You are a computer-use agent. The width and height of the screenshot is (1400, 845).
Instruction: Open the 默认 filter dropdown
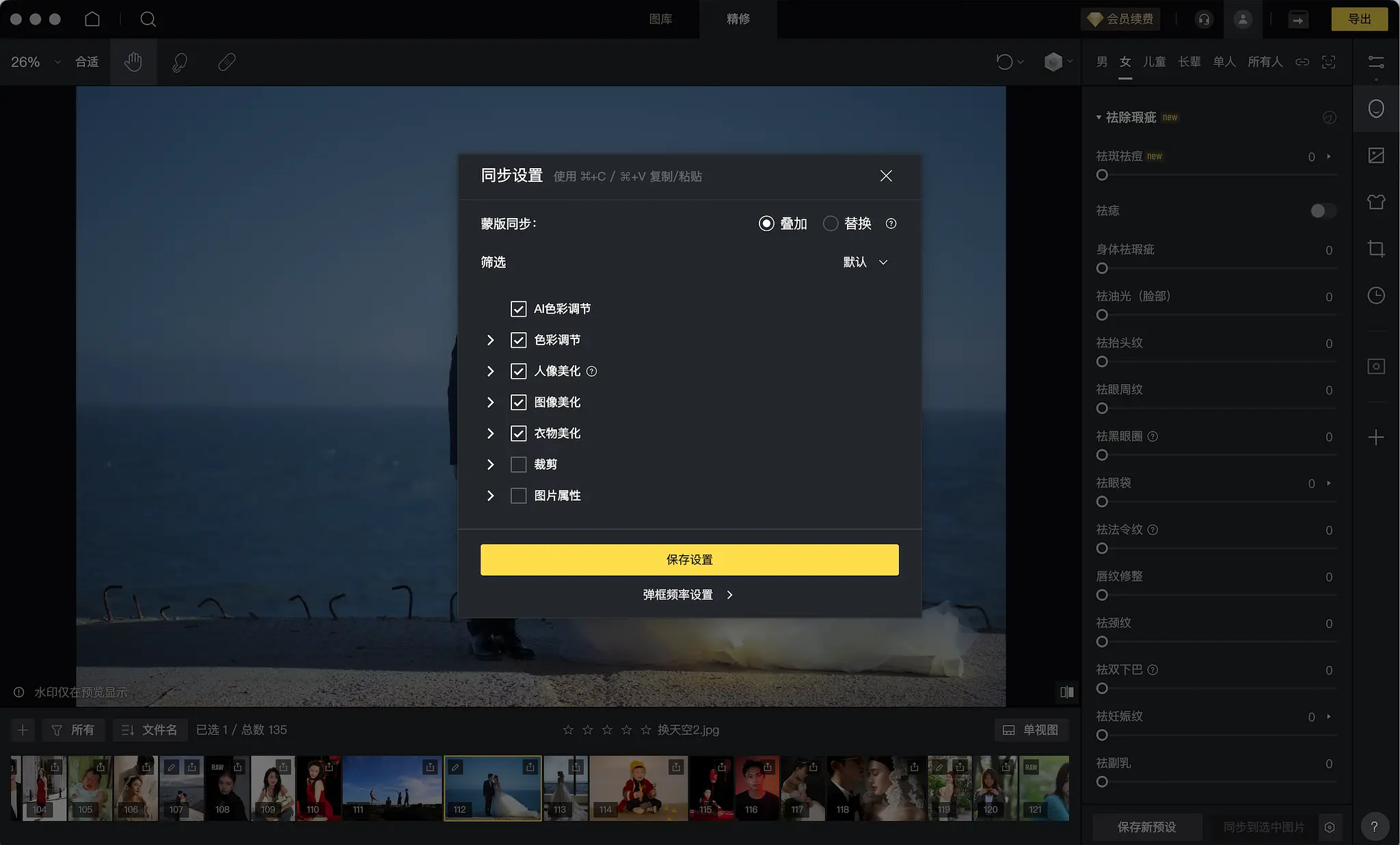click(x=865, y=263)
